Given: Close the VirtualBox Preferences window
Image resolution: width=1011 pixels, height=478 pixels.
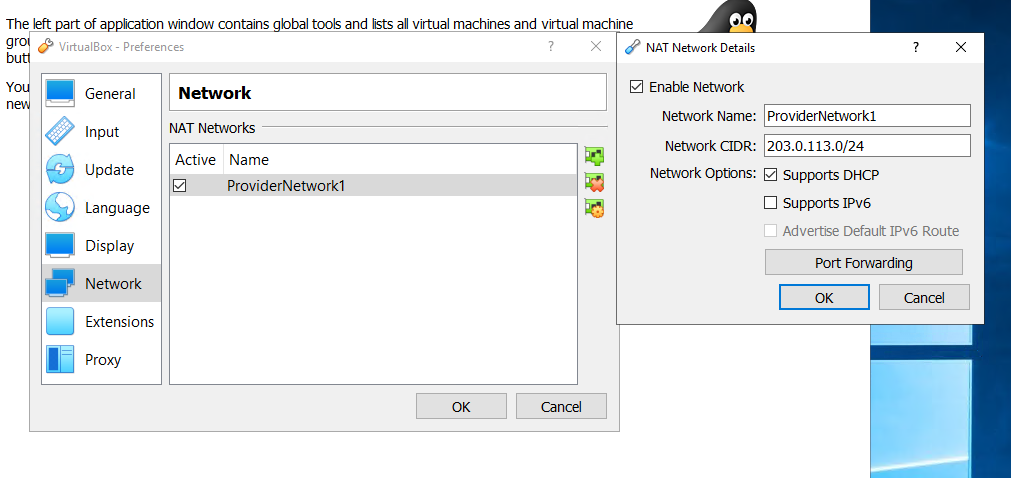Looking at the screenshot, I should (x=596, y=46).
